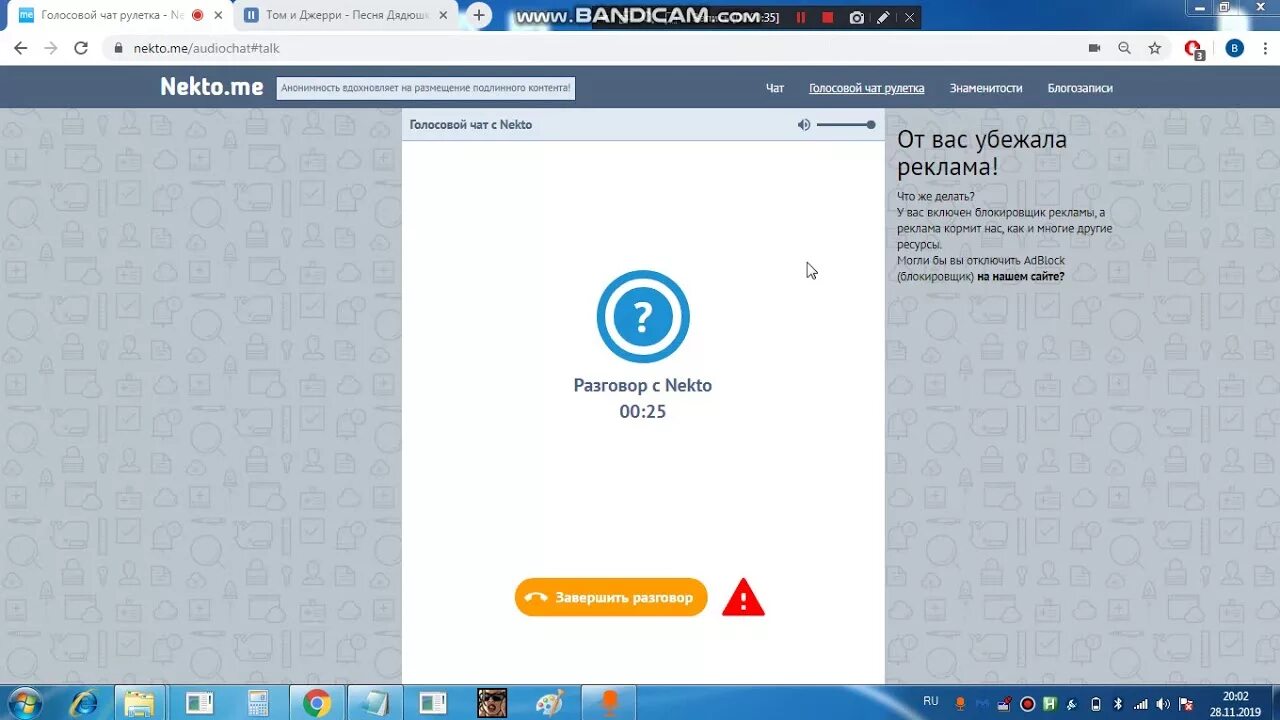Reload the current page
The image size is (1280, 720).
tap(81, 48)
